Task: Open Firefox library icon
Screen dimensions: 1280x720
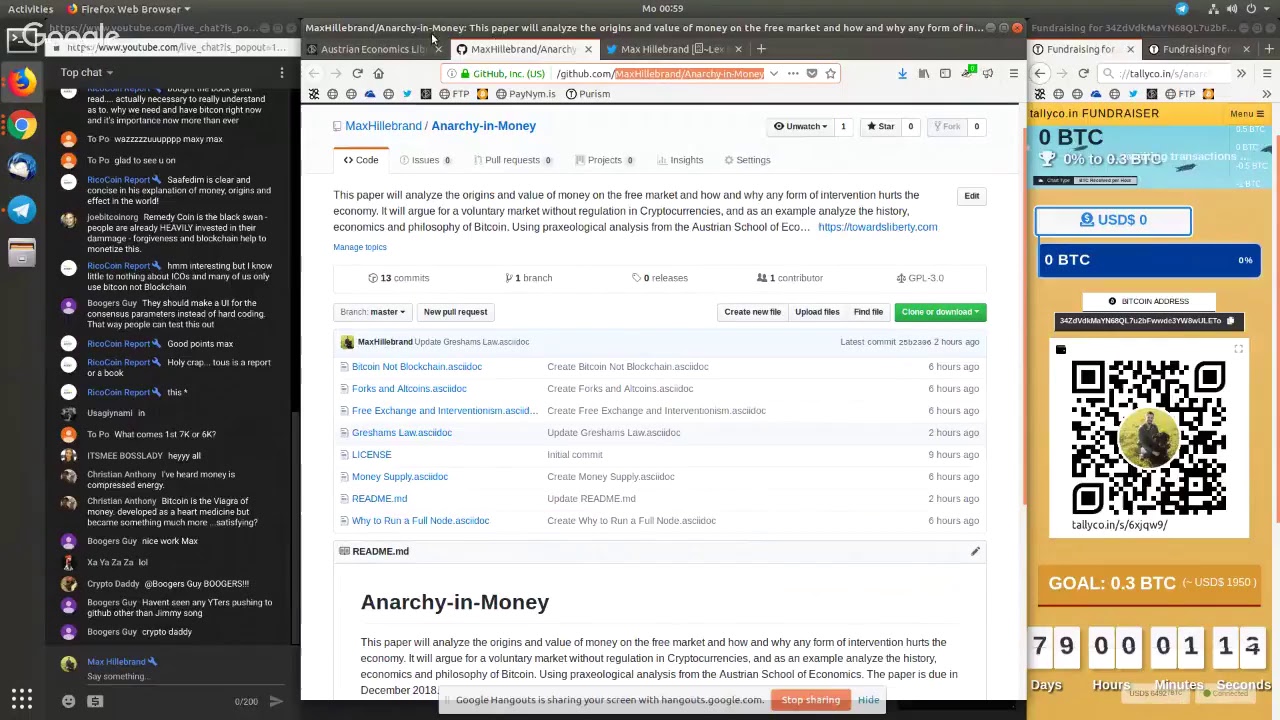Action: coord(924,73)
